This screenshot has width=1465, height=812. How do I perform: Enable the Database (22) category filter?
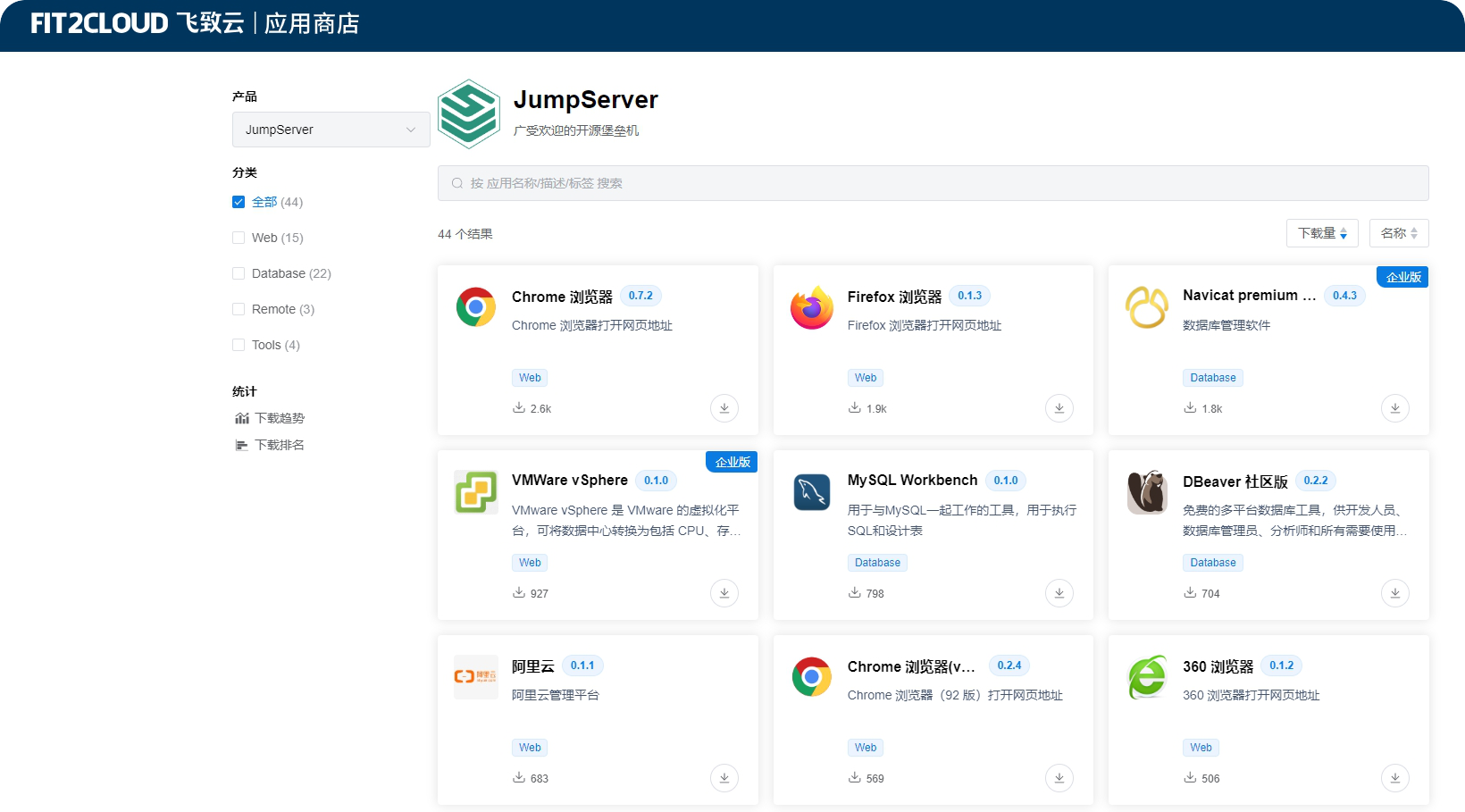(x=239, y=273)
